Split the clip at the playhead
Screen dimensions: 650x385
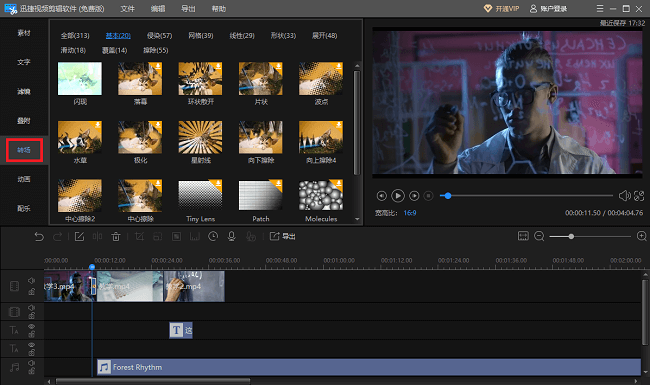tap(97, 237)
